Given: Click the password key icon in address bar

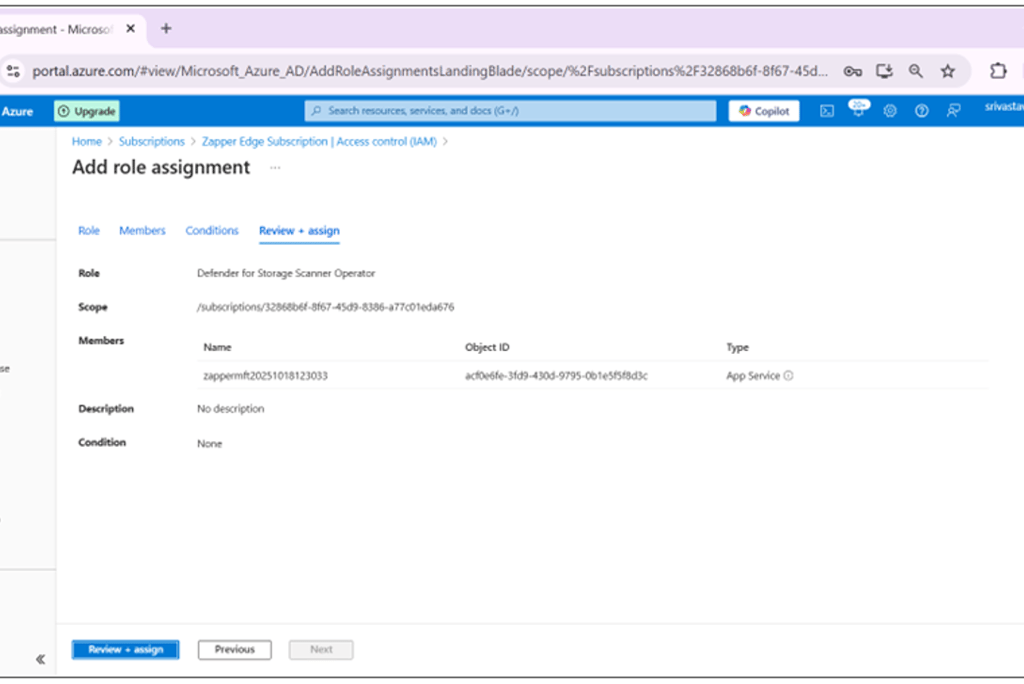Looking at the screenshot, I should point(852,71).
